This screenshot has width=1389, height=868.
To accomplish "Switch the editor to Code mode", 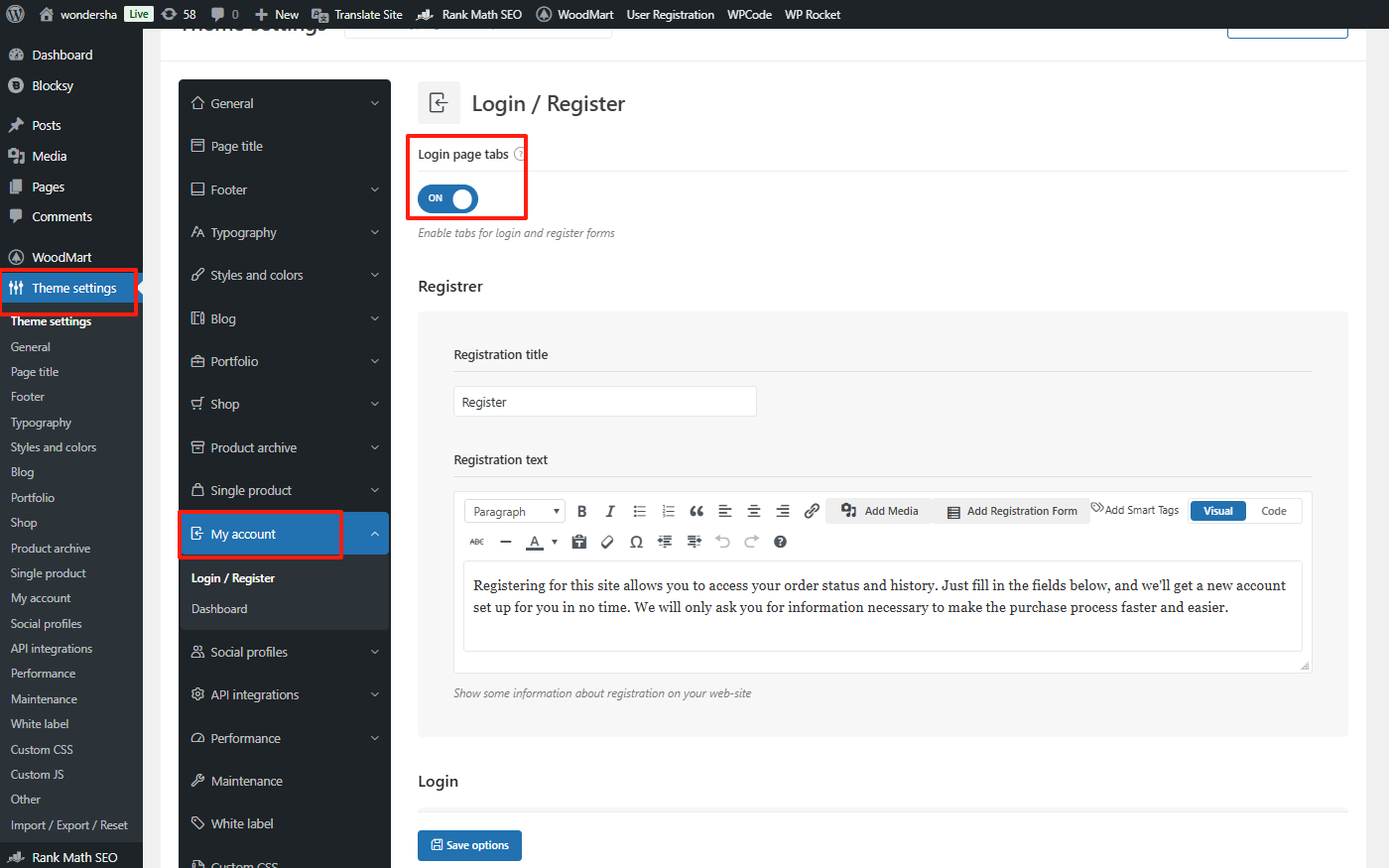I will 1273,510.
